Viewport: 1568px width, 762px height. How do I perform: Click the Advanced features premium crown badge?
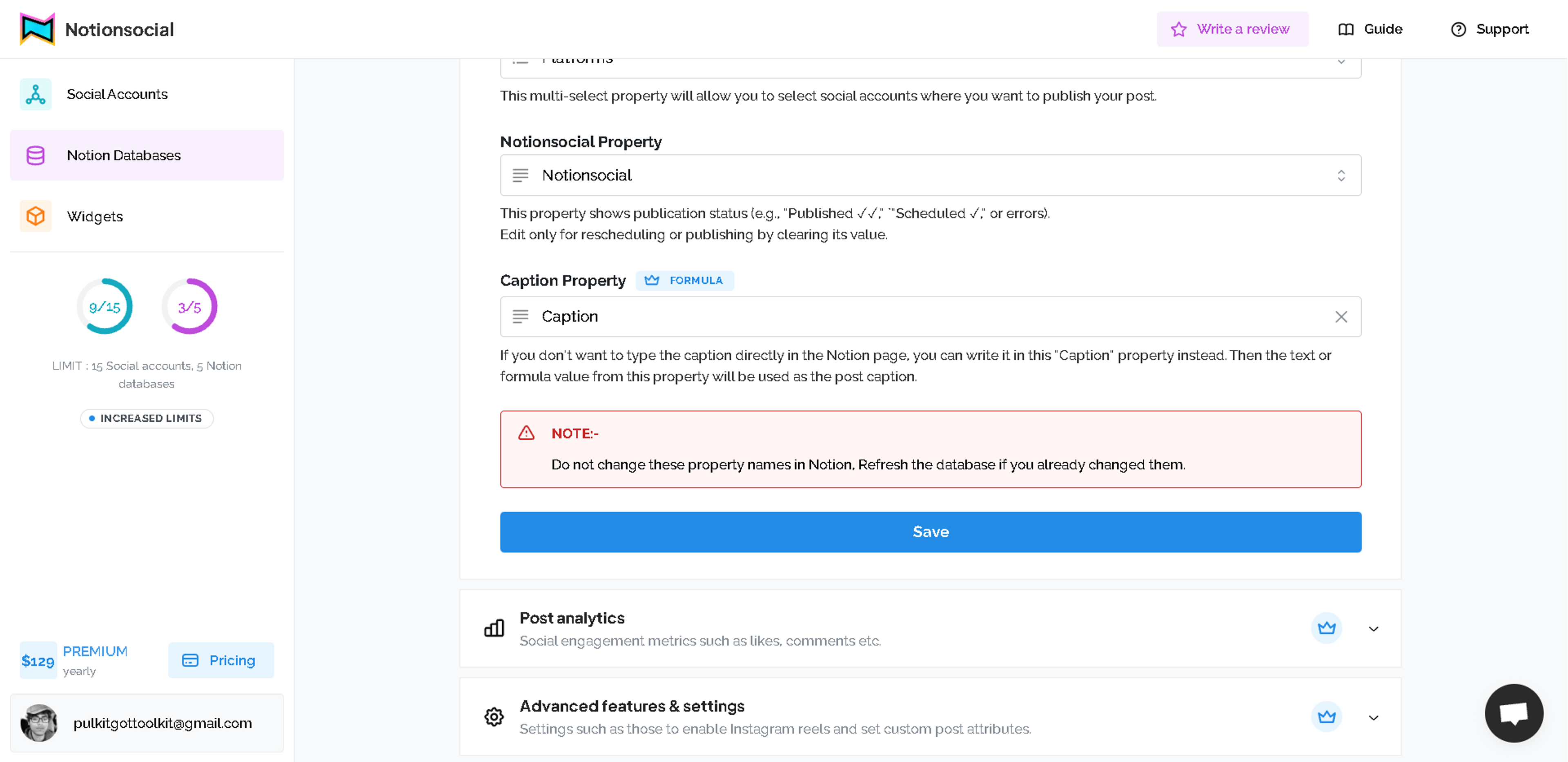[x=1326, y=717]
